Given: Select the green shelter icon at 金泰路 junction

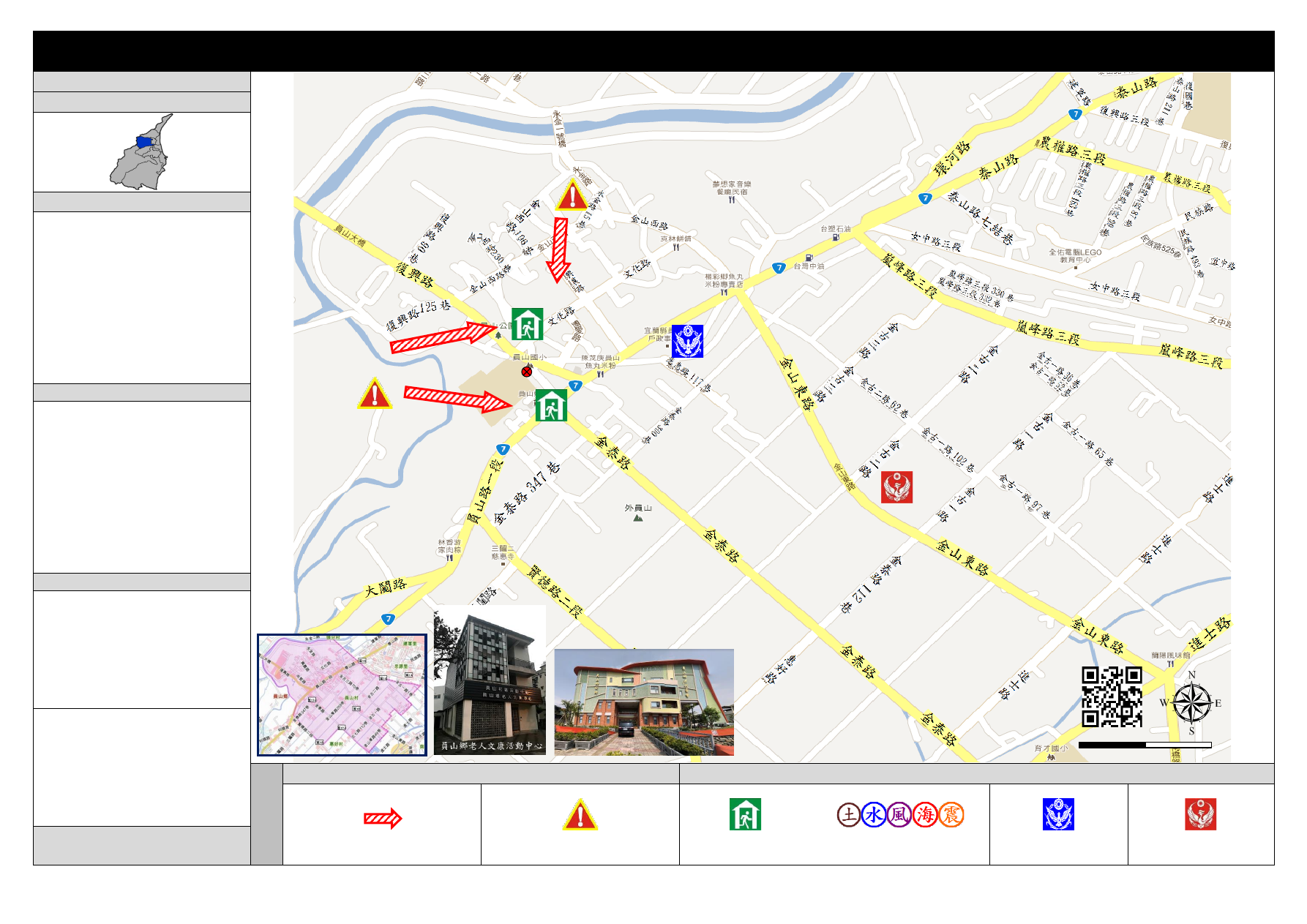Looking at the screenshot, I should click(x=551, y=405).
